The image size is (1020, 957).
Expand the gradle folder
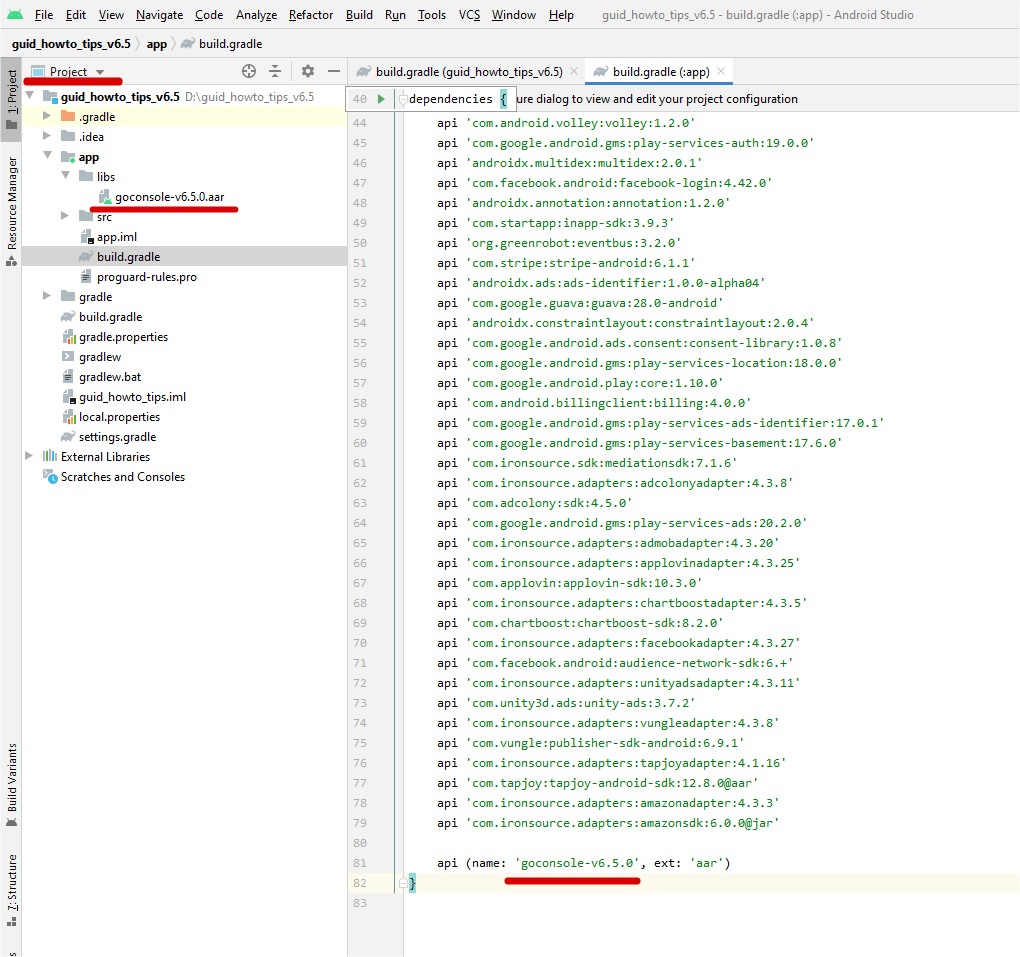(47, 296)
